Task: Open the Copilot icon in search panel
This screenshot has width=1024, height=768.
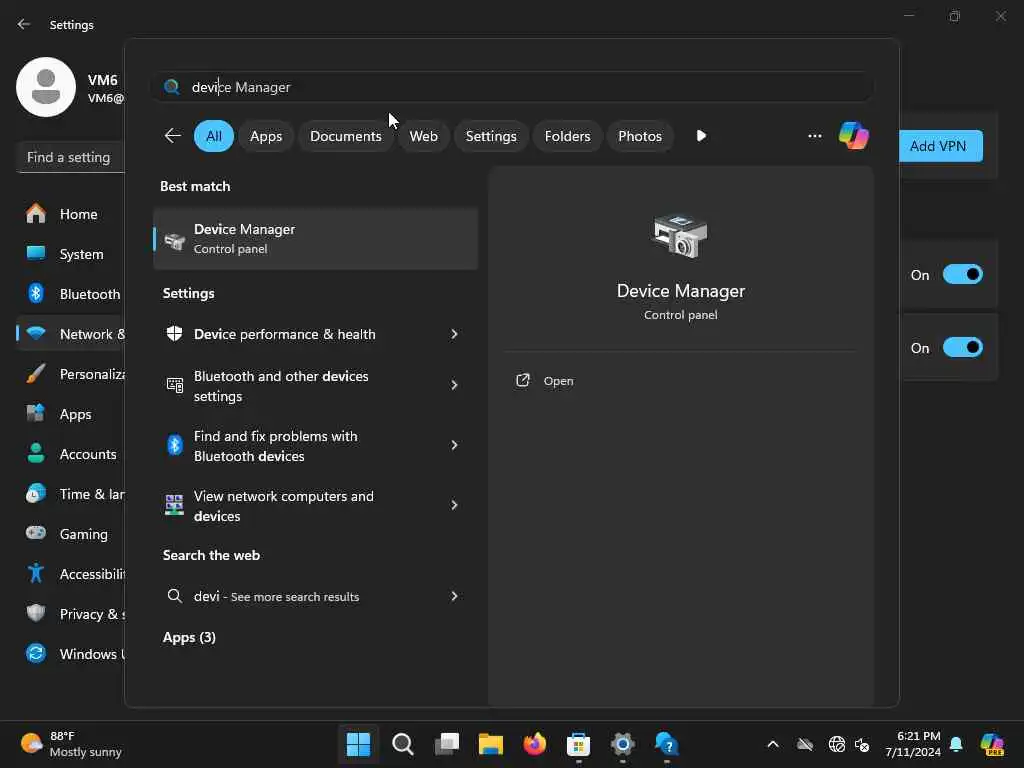Action: (x=854, y=136)
